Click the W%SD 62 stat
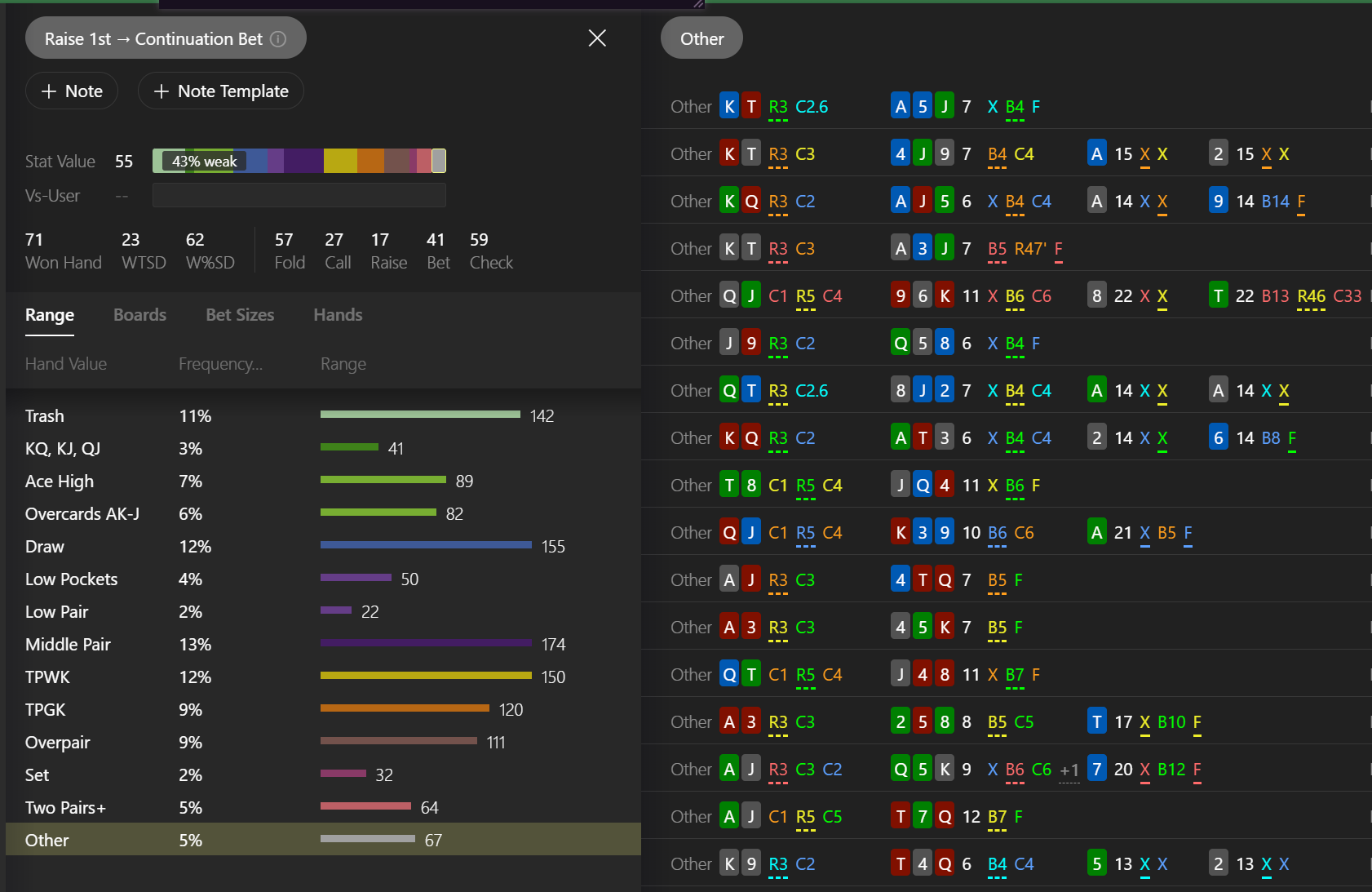The height and width of the screenshot is (892, 1372). tap(210, 251)
